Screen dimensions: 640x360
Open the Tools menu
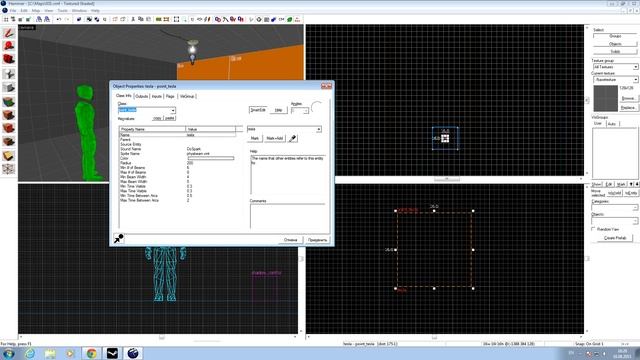coord(62,11)
